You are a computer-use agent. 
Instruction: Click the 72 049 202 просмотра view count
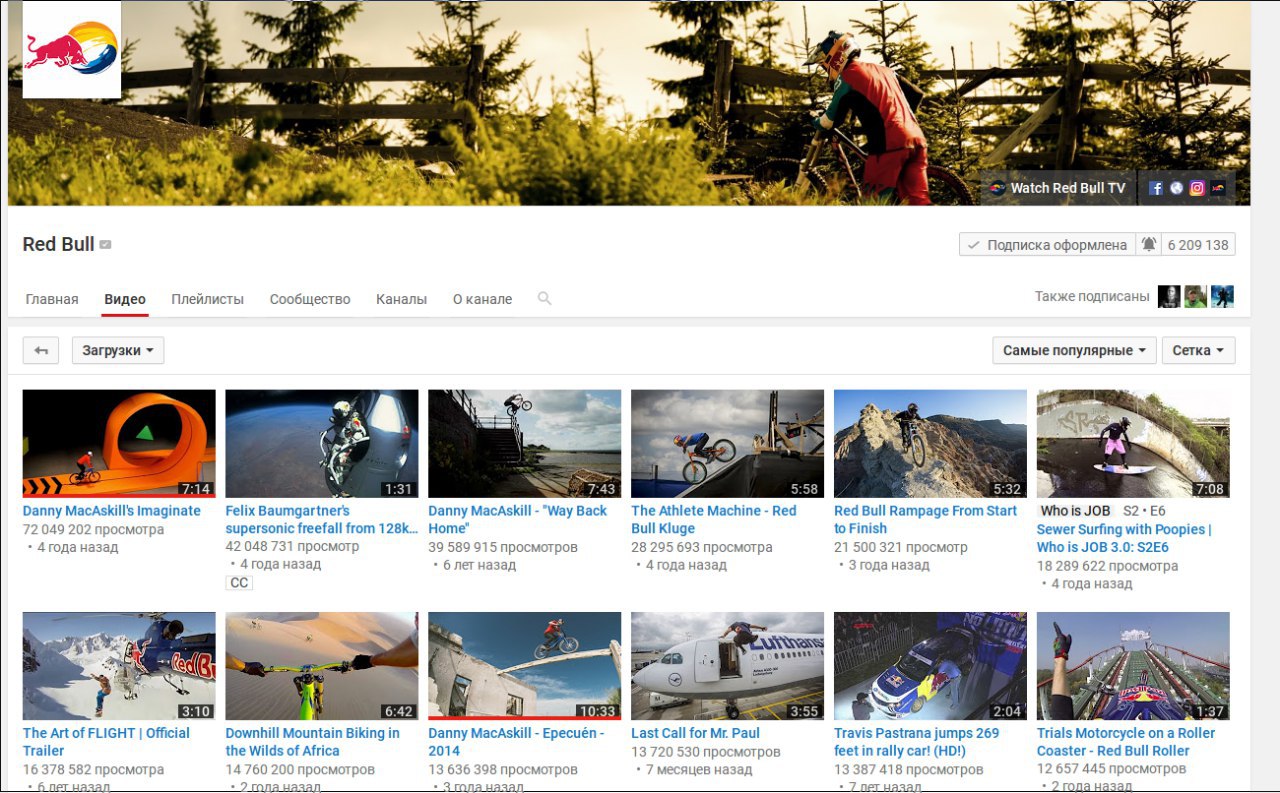pos(93,529)
